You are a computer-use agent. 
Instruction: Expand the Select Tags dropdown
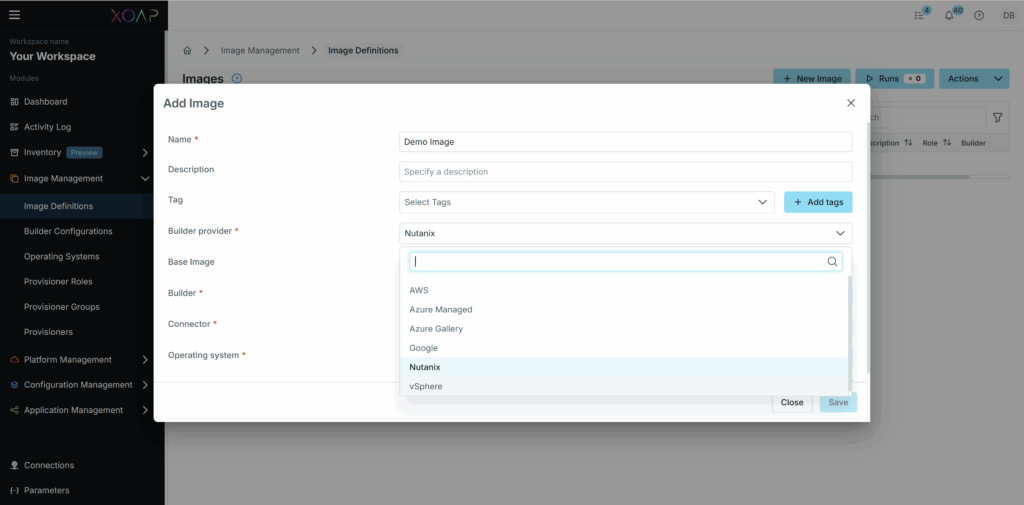tap(586, 202)
